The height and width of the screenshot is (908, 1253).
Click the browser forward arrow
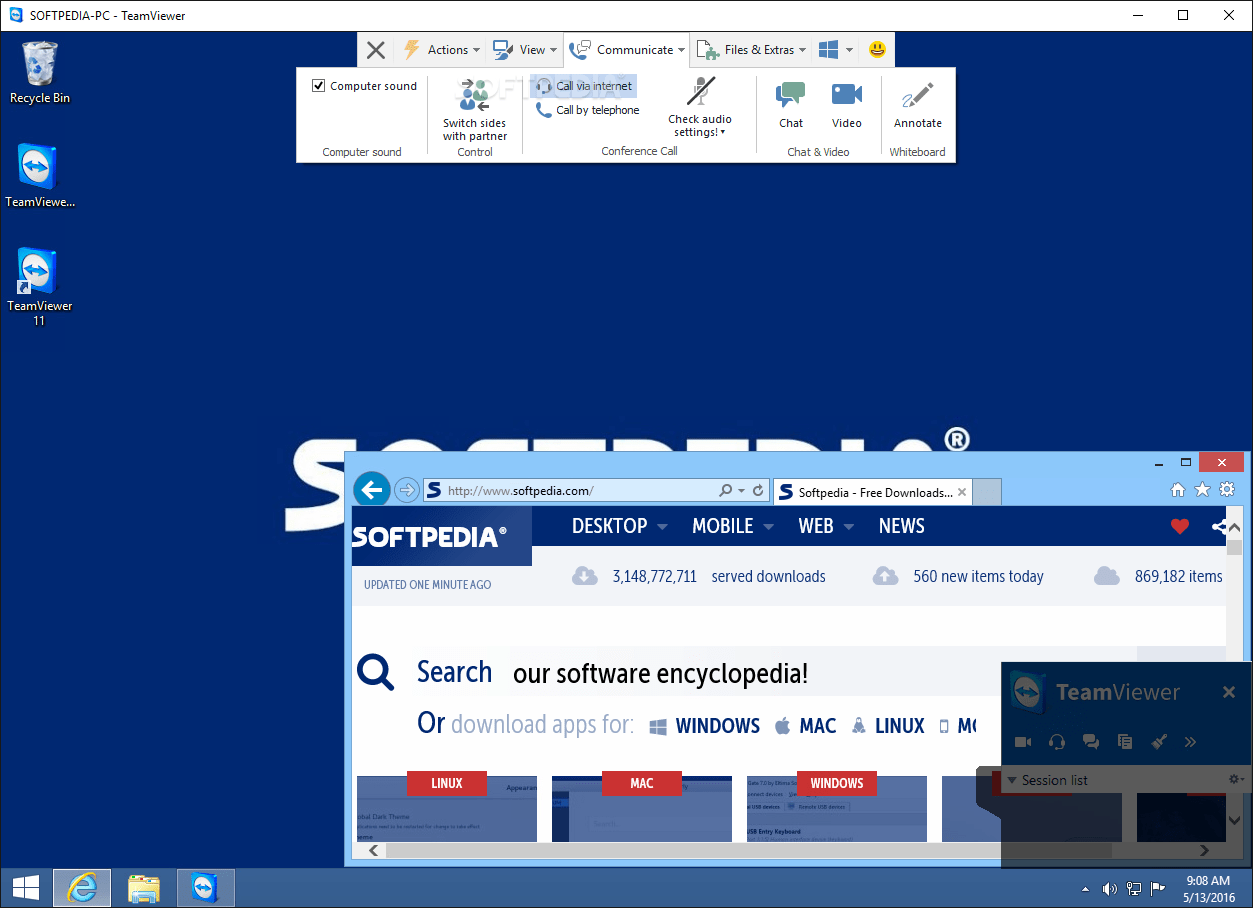[406, 490]
